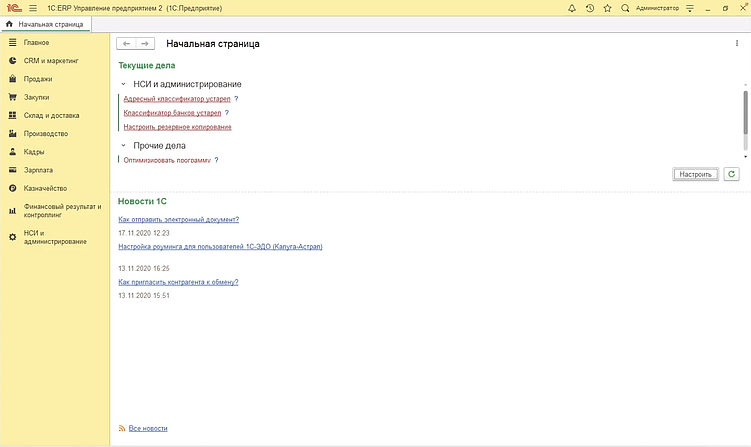751x447 pixels.
Task: Open history clock icon
Action: click(590, 8)
